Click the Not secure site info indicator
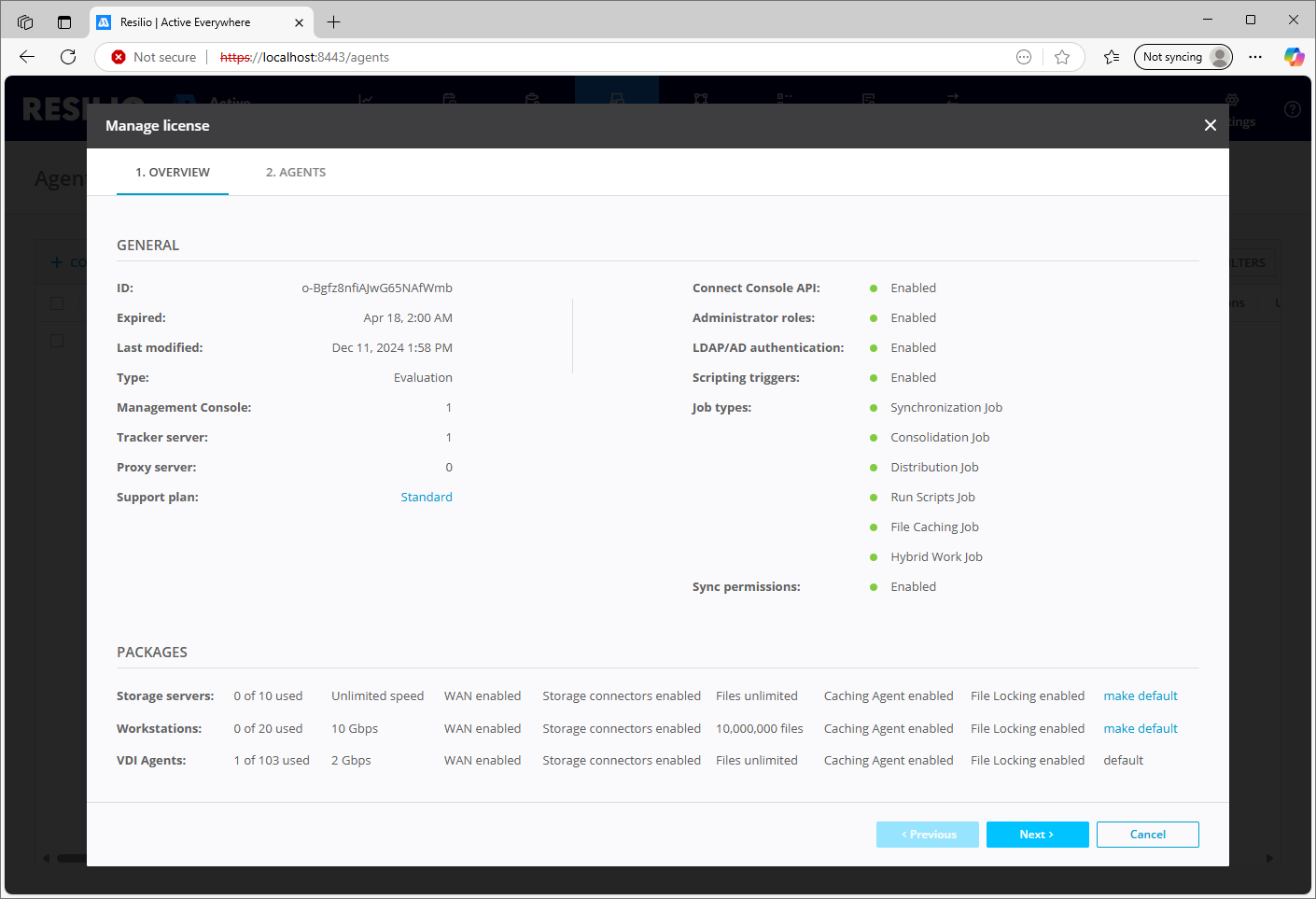The image size is (1316, 899). point(154,57)
